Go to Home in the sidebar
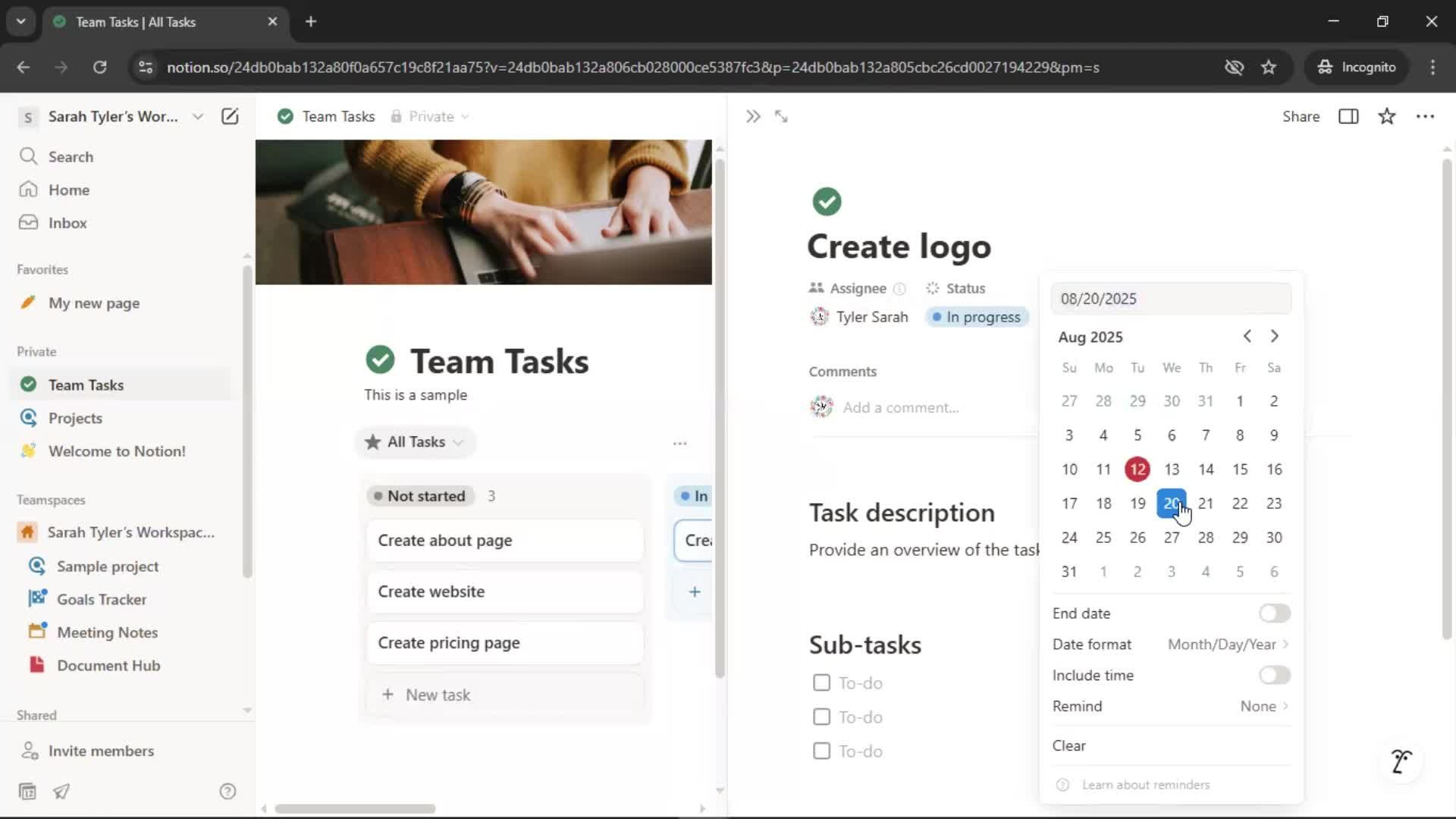Viewport: 1456px width, 819px height. (69, 190)
